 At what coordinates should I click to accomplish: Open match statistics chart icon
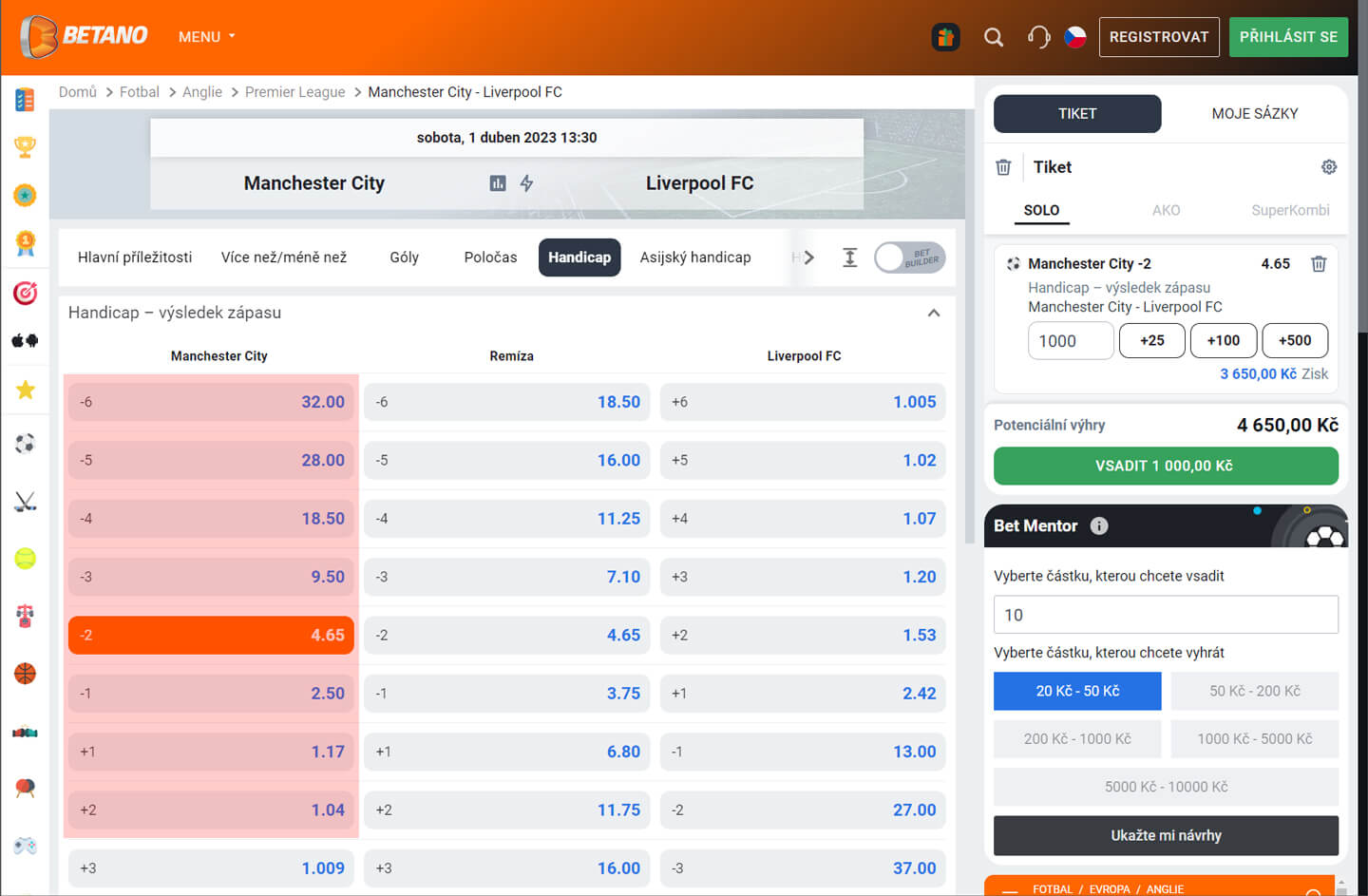(x=498, y=182)
